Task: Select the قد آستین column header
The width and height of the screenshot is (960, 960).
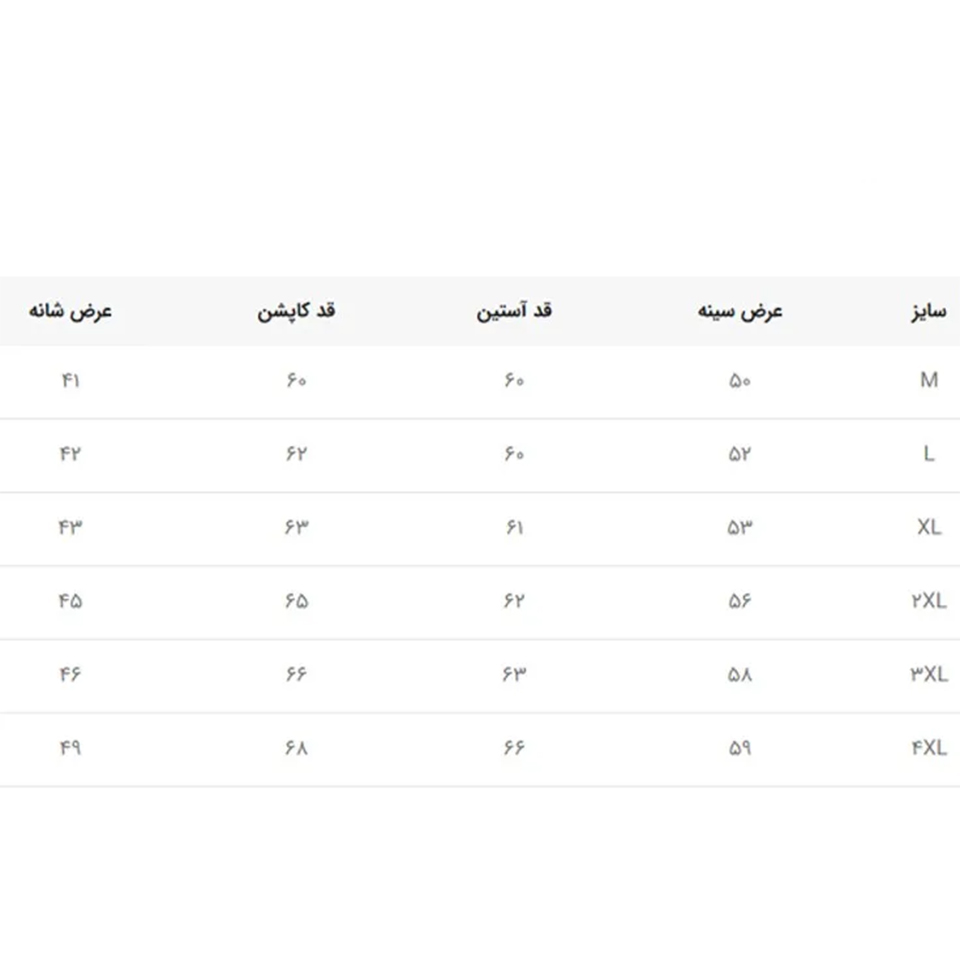Action: click(514, 311)
